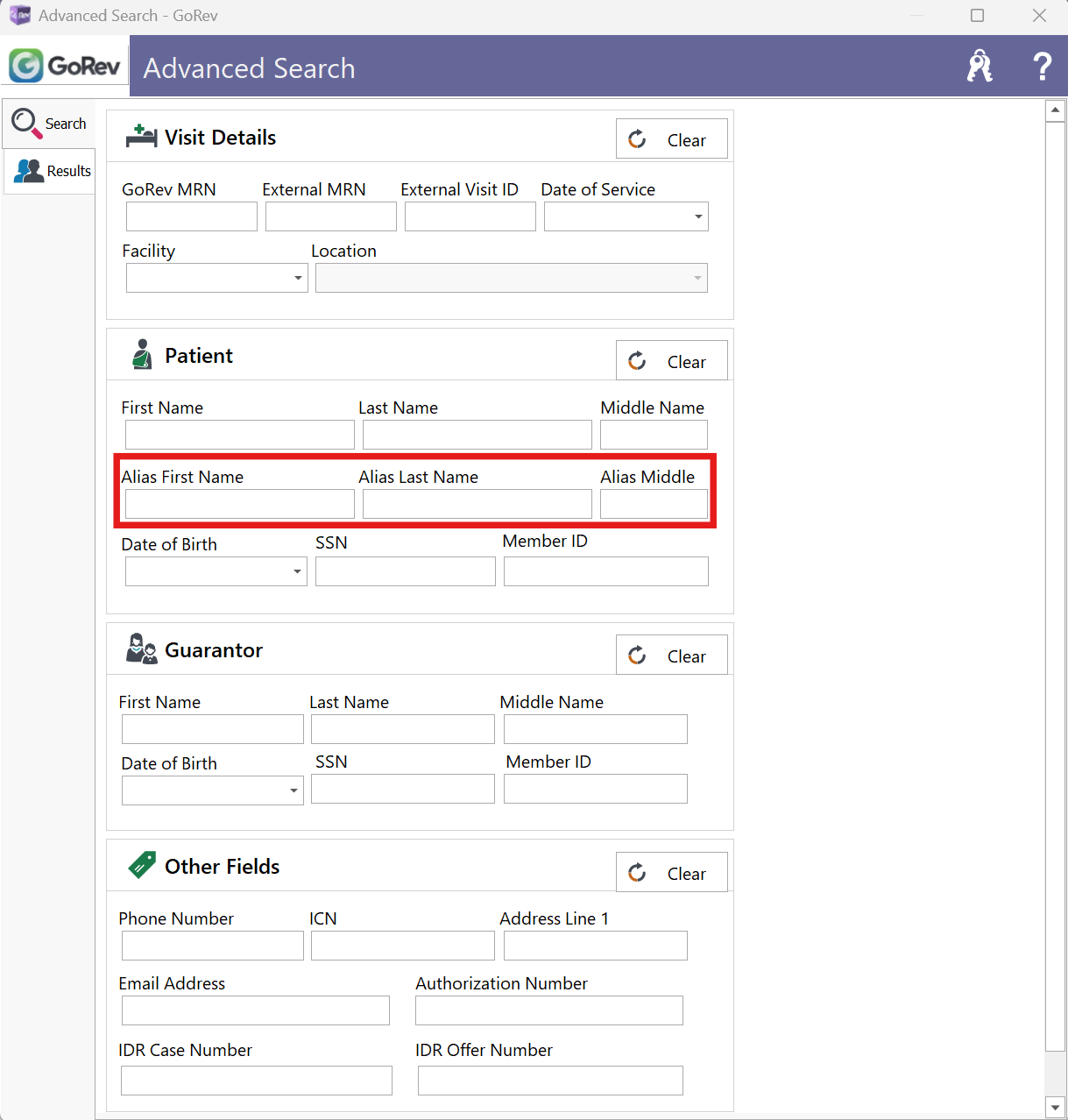Click the keys icon in header
Screen dimensions: 1068x1120
coord(979,67)
